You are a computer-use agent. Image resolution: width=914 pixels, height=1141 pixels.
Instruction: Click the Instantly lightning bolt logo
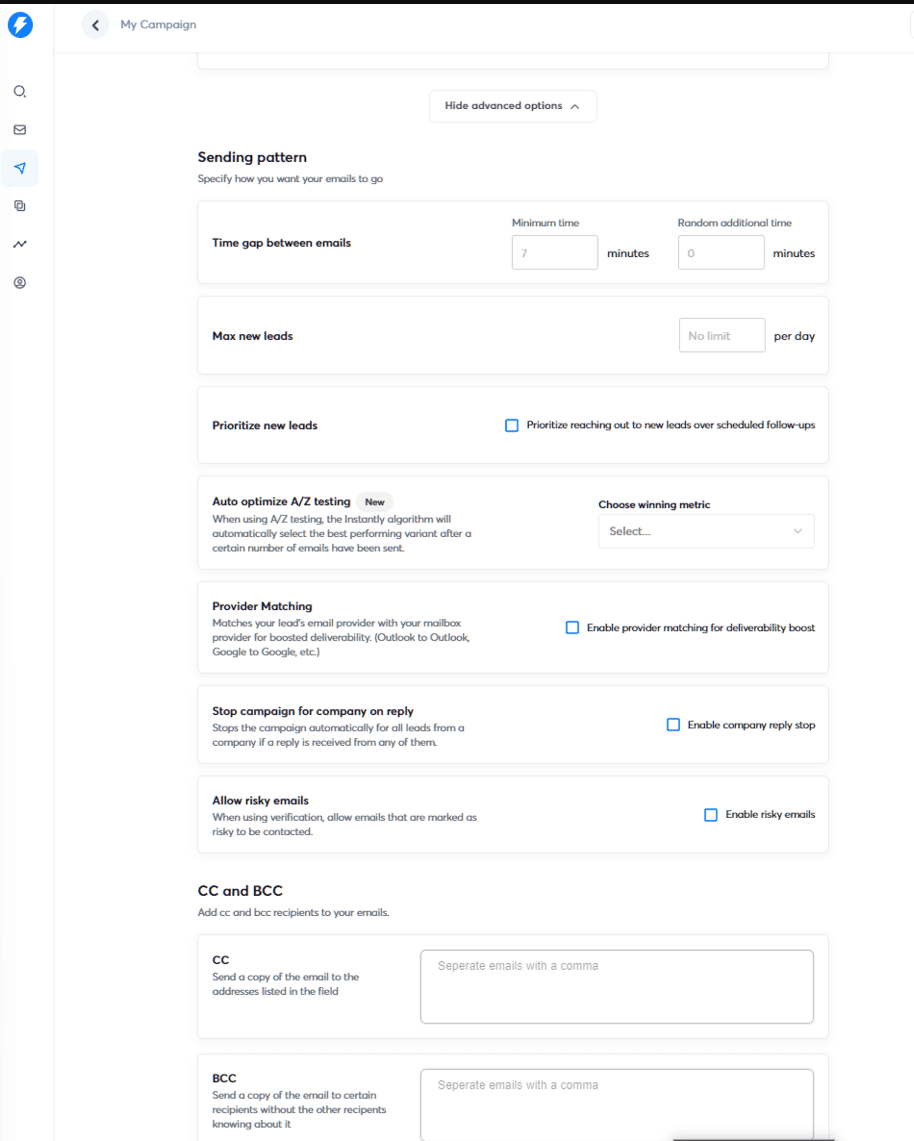click(20, 25)
